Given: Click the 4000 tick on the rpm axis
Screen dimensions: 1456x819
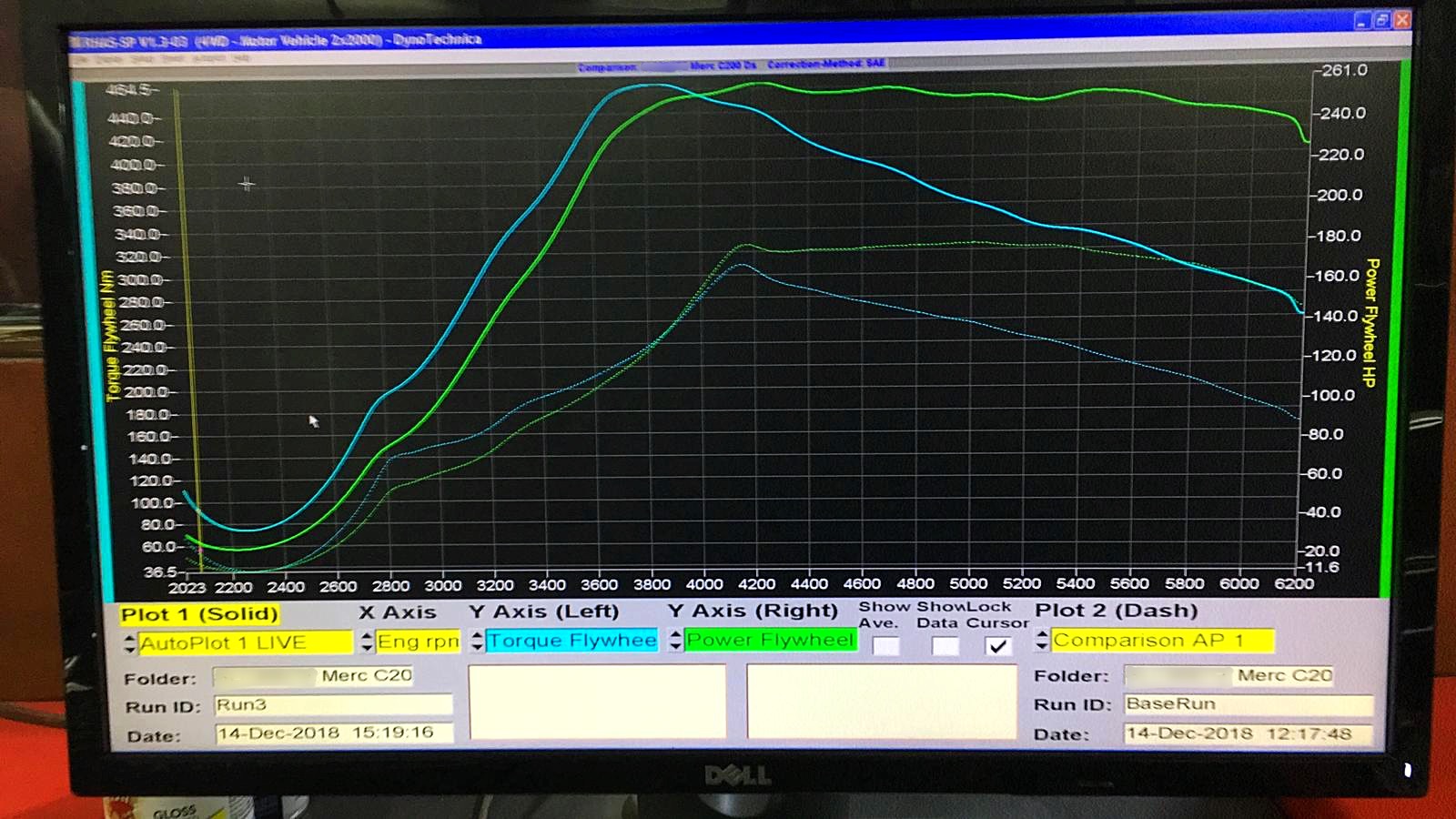Looking at the screenshot, I should click(704, 584).
